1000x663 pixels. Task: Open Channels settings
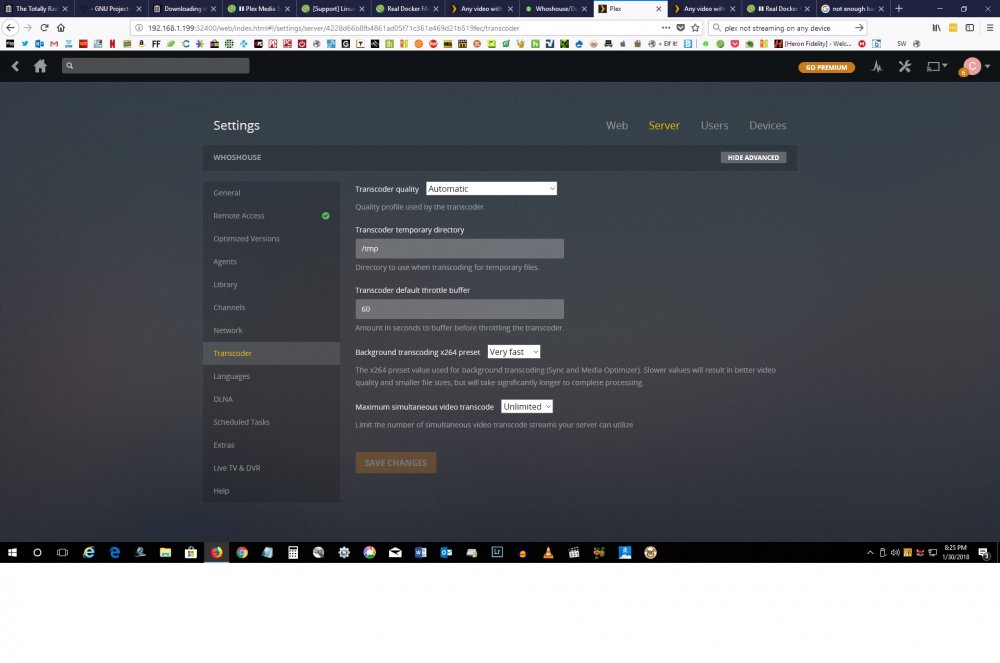[271, 307]
